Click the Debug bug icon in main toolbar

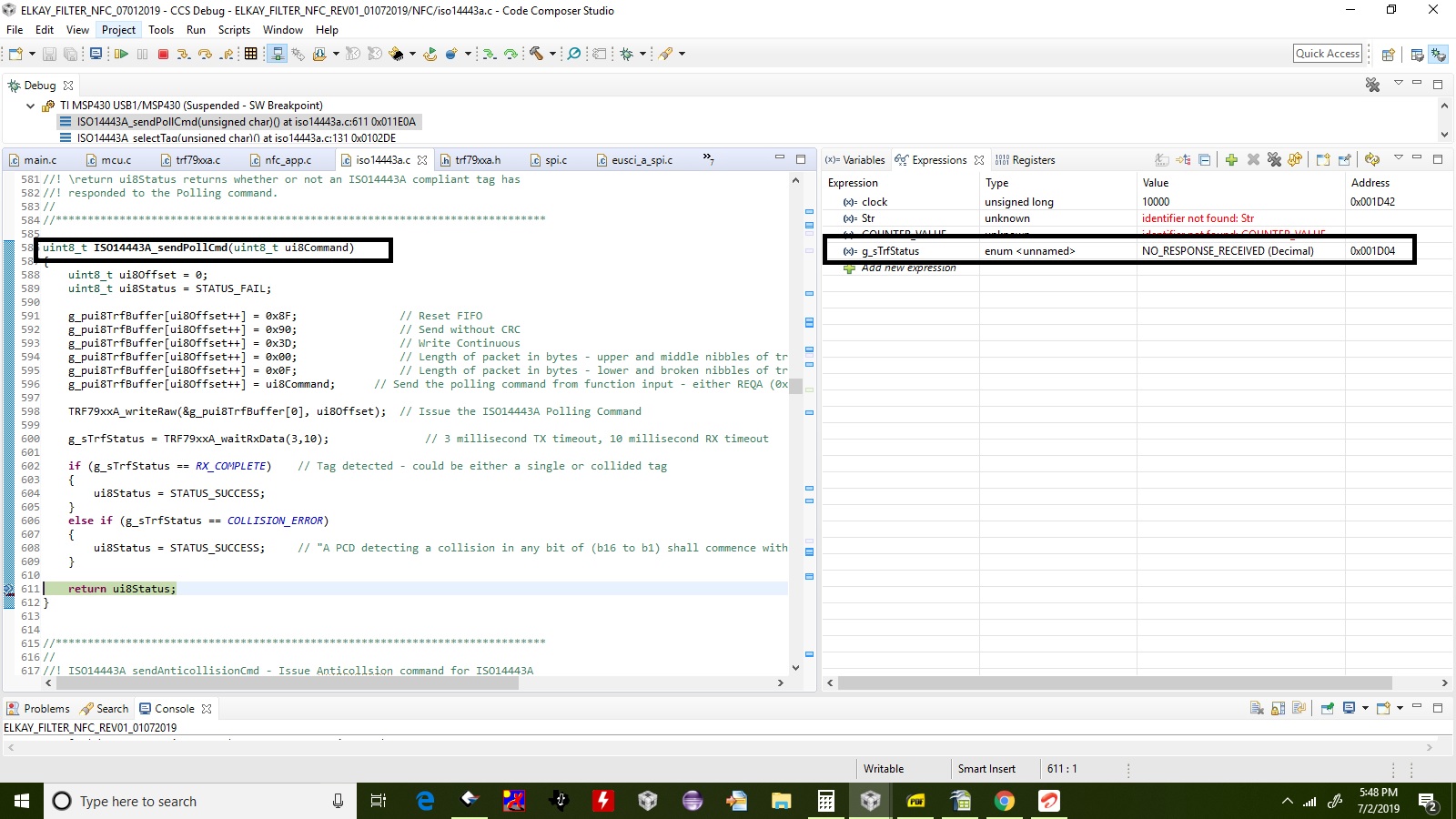point(626,55)
